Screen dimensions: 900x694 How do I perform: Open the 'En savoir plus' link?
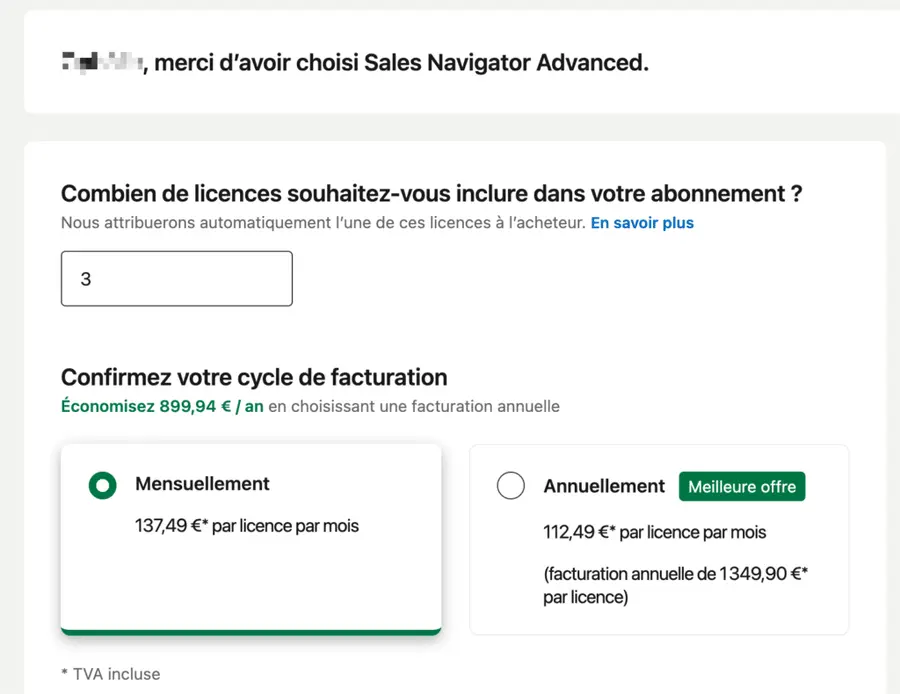(642, 223)
